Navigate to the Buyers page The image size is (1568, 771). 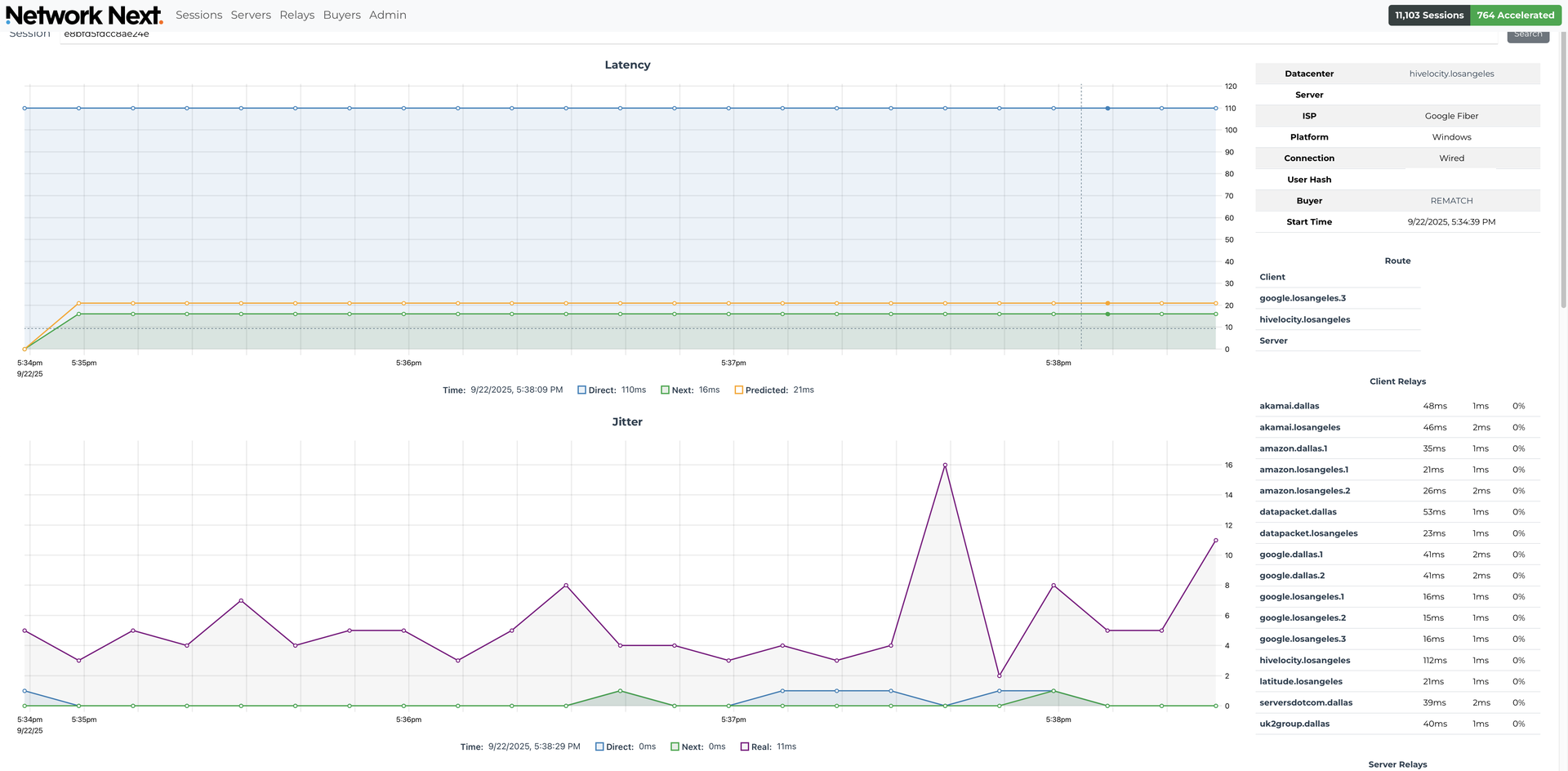[x=341, y=16]
